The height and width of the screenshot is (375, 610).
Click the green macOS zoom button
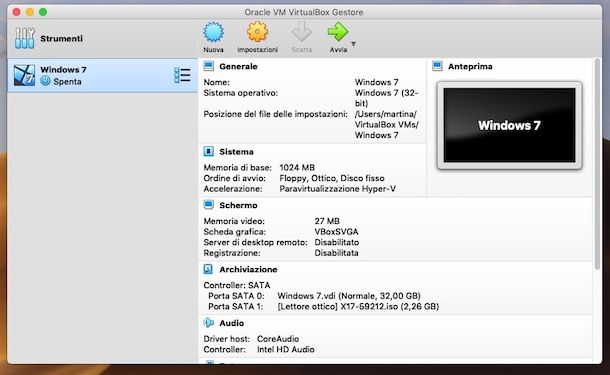[x=43, y=12]
